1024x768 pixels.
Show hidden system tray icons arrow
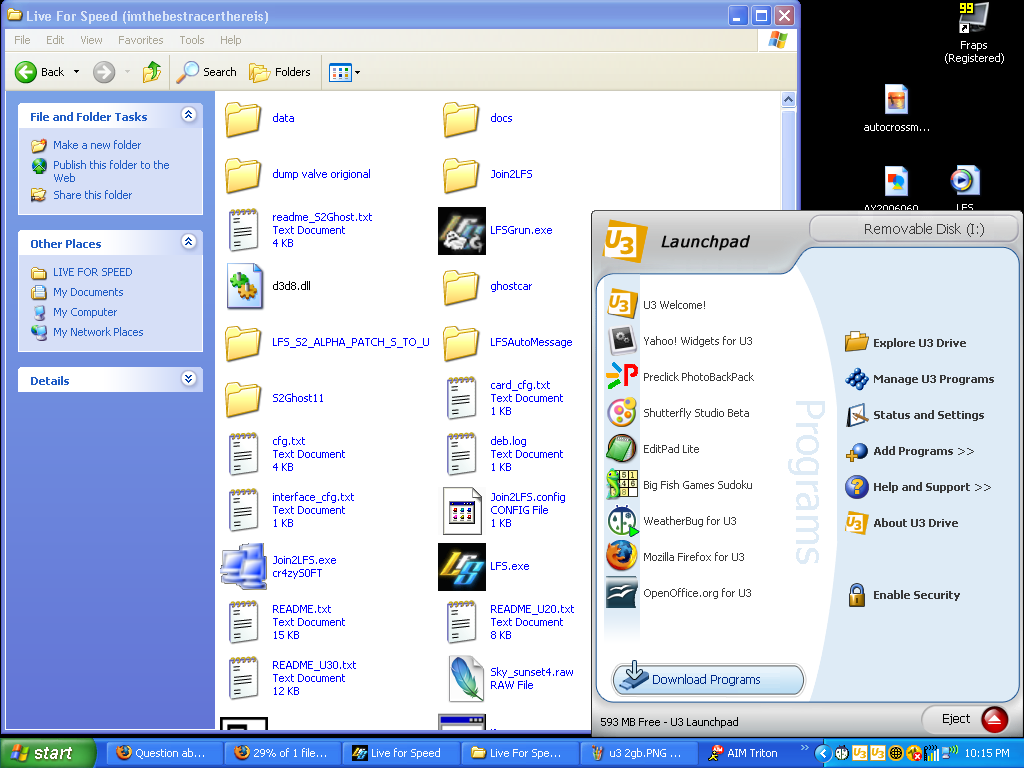click(x=823, y=754)
